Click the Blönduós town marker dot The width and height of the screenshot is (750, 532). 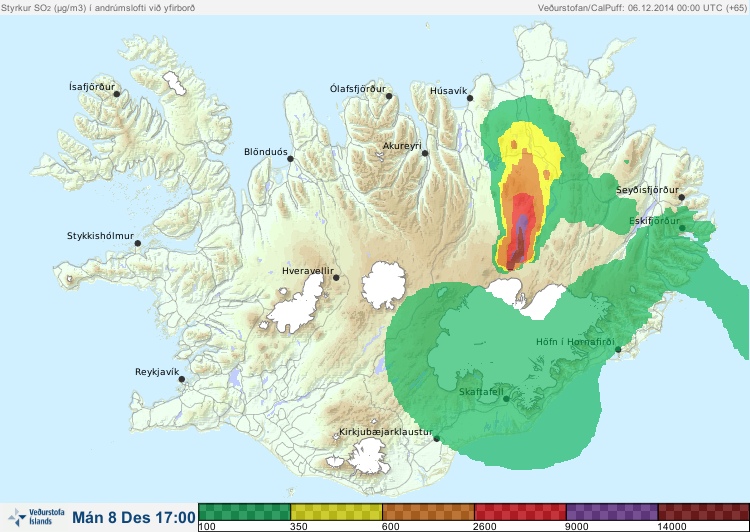pos(290,158)
